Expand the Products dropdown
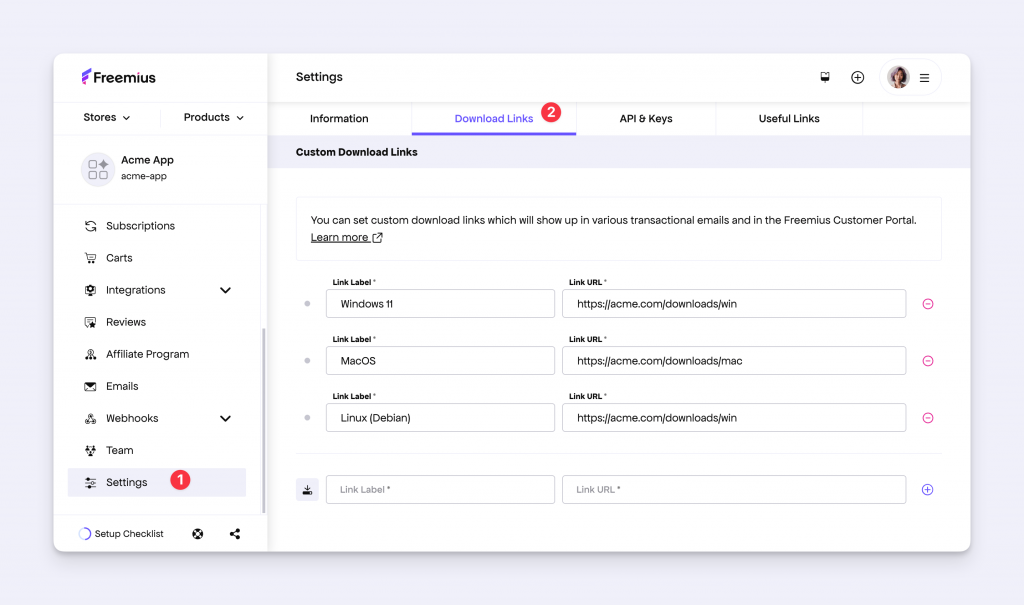The width and height of the screenshot is (1024, 605). (x=212, y=117)
